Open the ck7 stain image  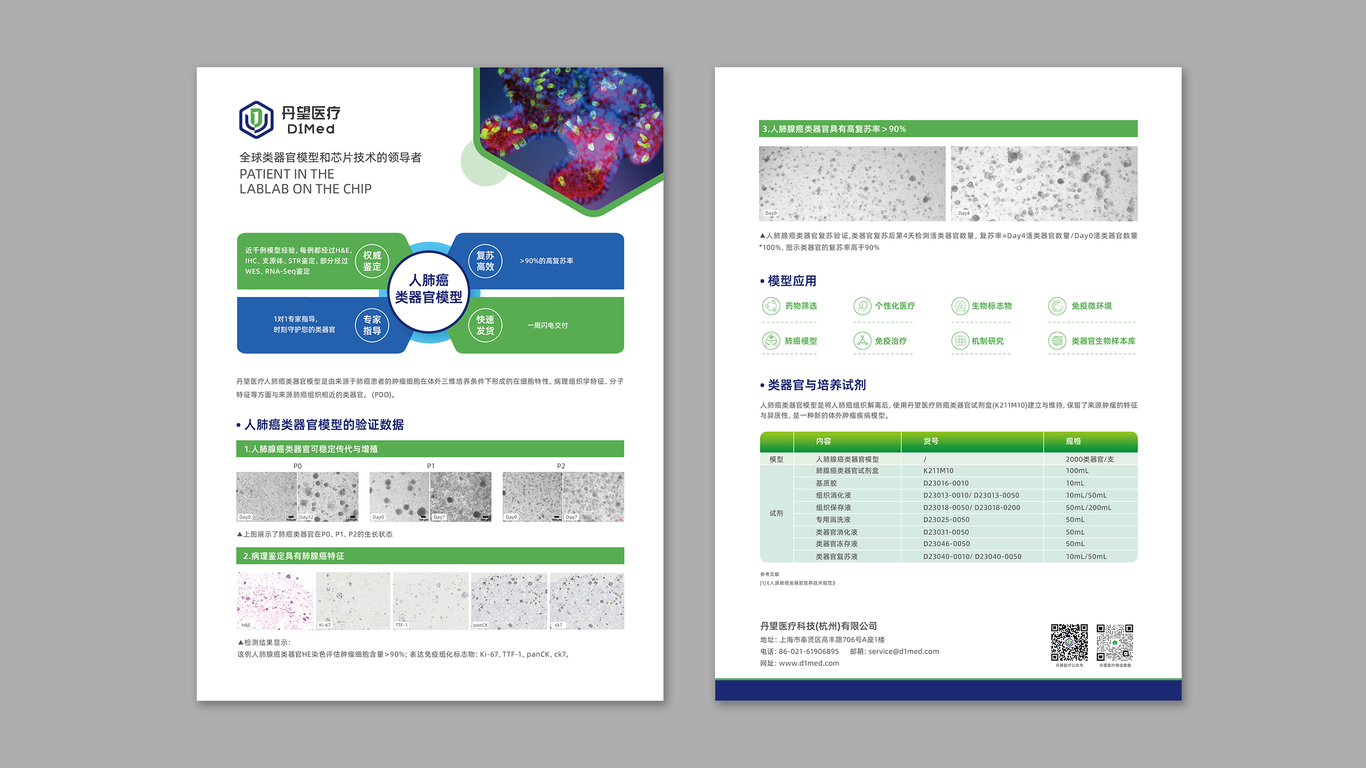click(x=586, y=600)
